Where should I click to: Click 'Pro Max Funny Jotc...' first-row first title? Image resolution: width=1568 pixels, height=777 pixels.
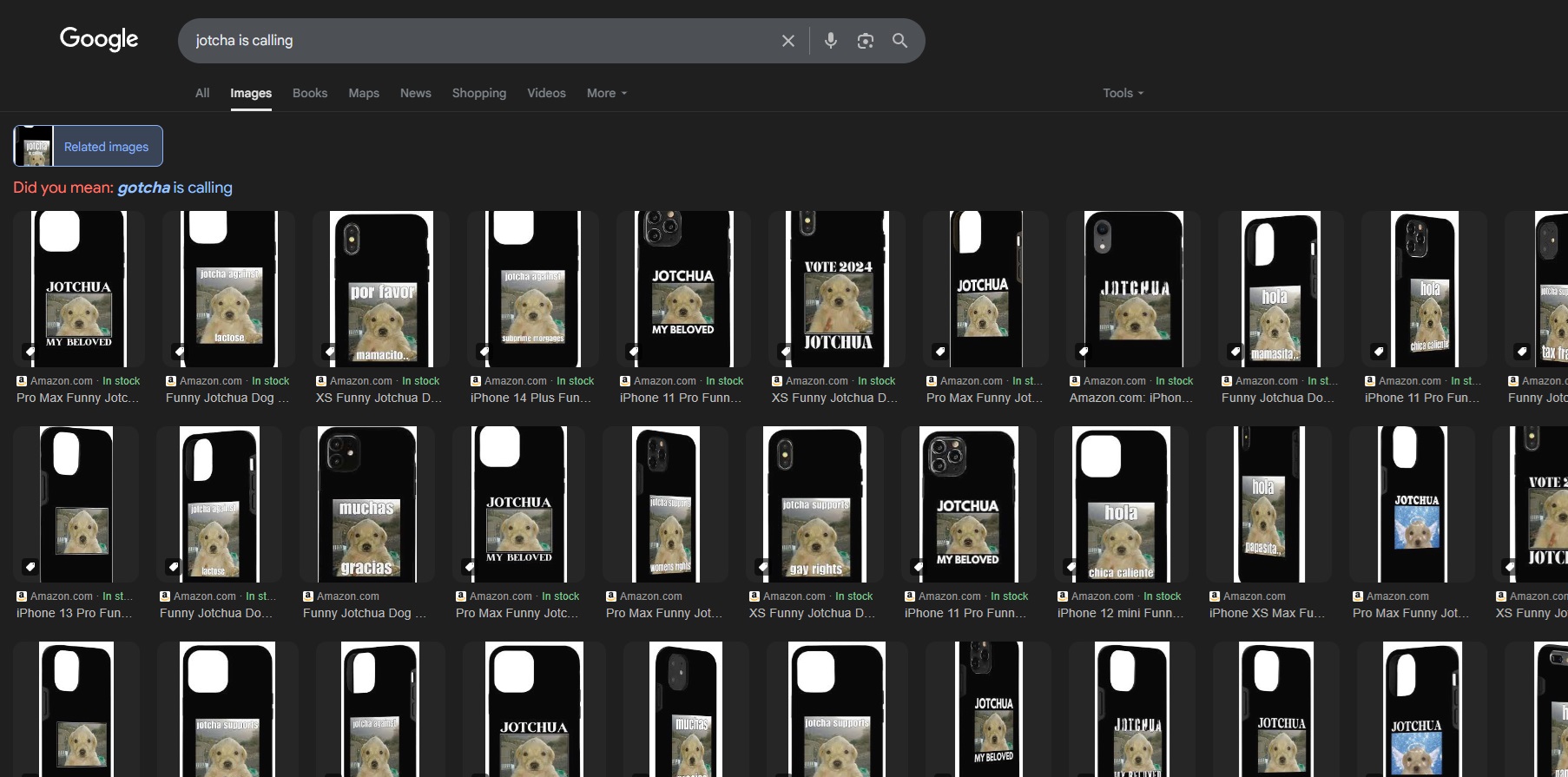78,398
